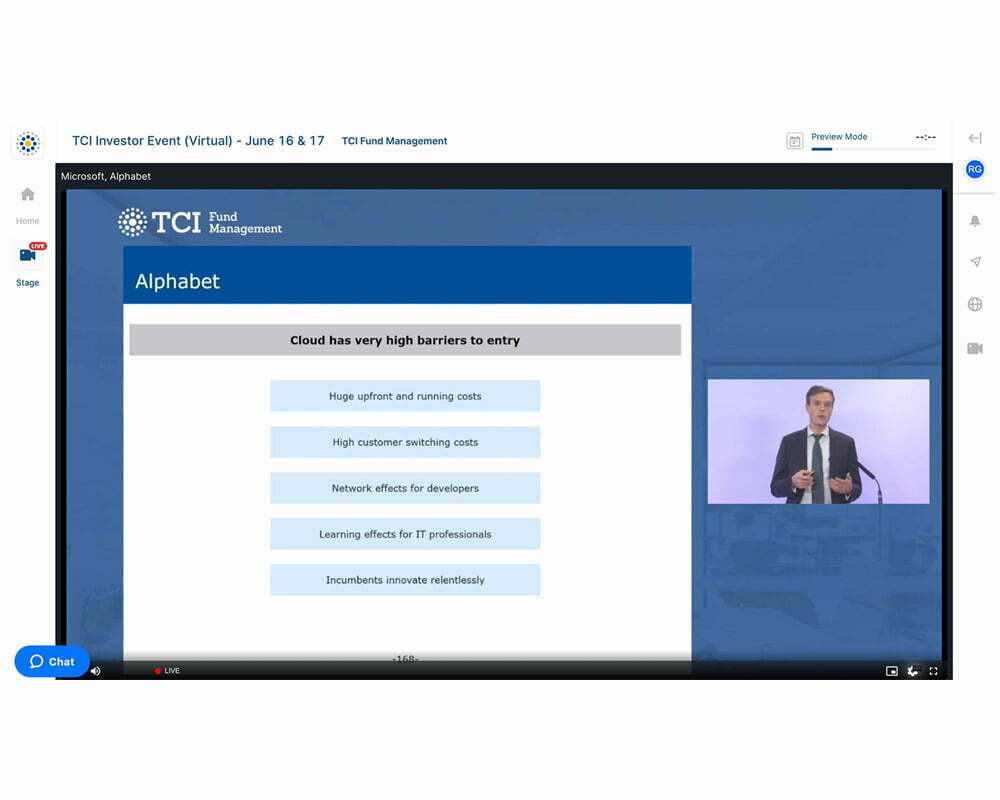Click the Preview Mode label
The width and height of the screenshot is (1000, 800).
click(839, 137)
